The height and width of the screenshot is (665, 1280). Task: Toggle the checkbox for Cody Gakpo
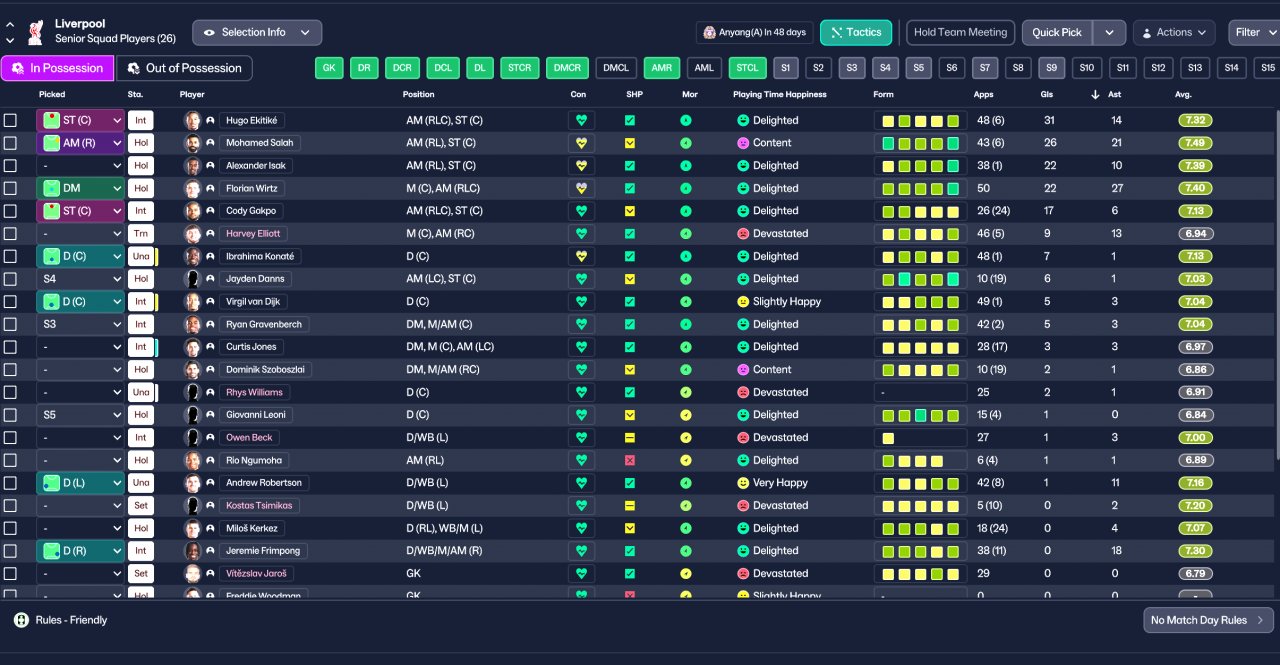point(10,211)
